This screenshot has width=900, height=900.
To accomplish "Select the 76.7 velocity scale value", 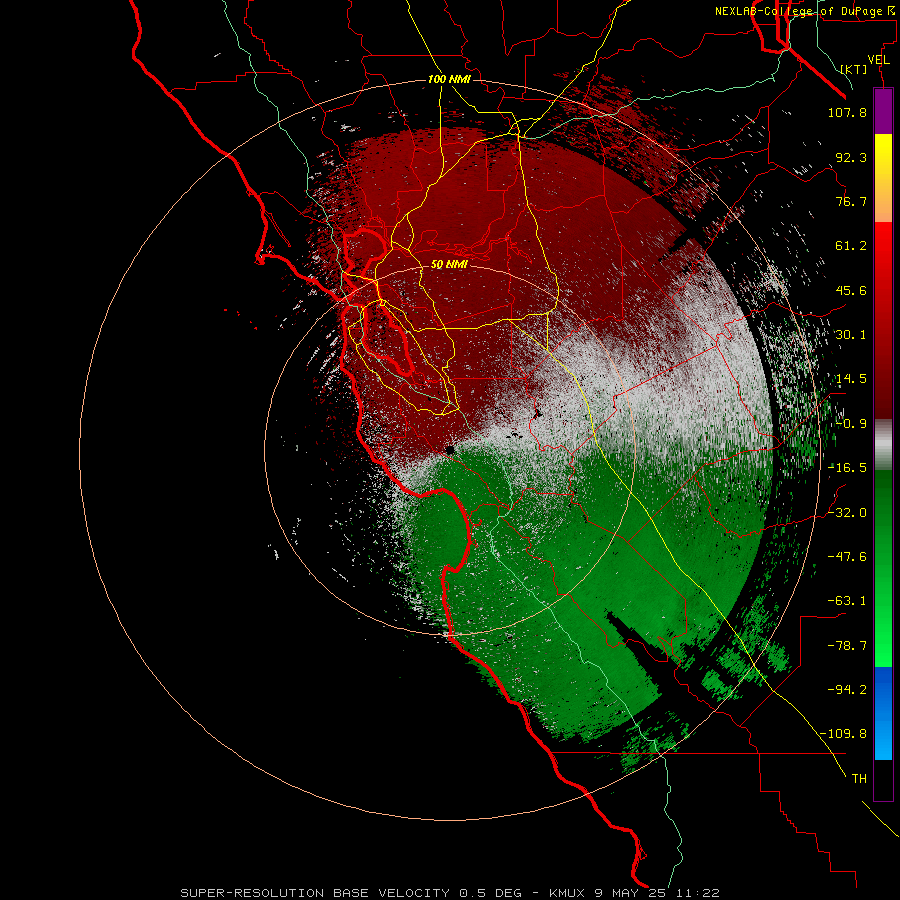I will [851, 201].
